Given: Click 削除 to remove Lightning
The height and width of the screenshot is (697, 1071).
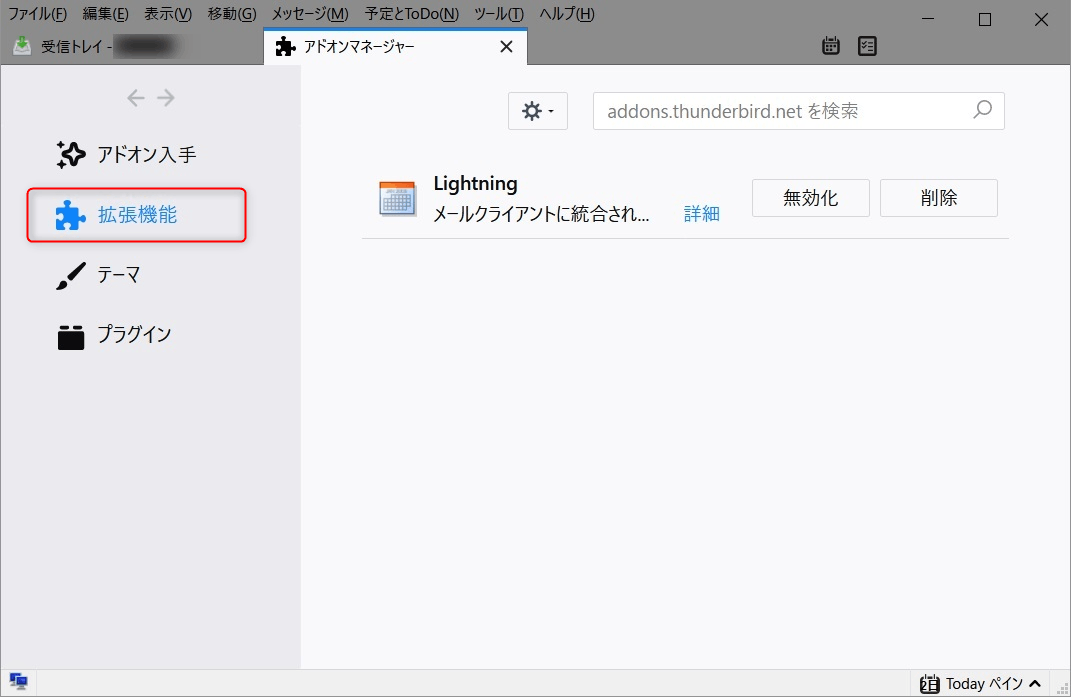Looking at the screenshot, I should click(938, 198).
